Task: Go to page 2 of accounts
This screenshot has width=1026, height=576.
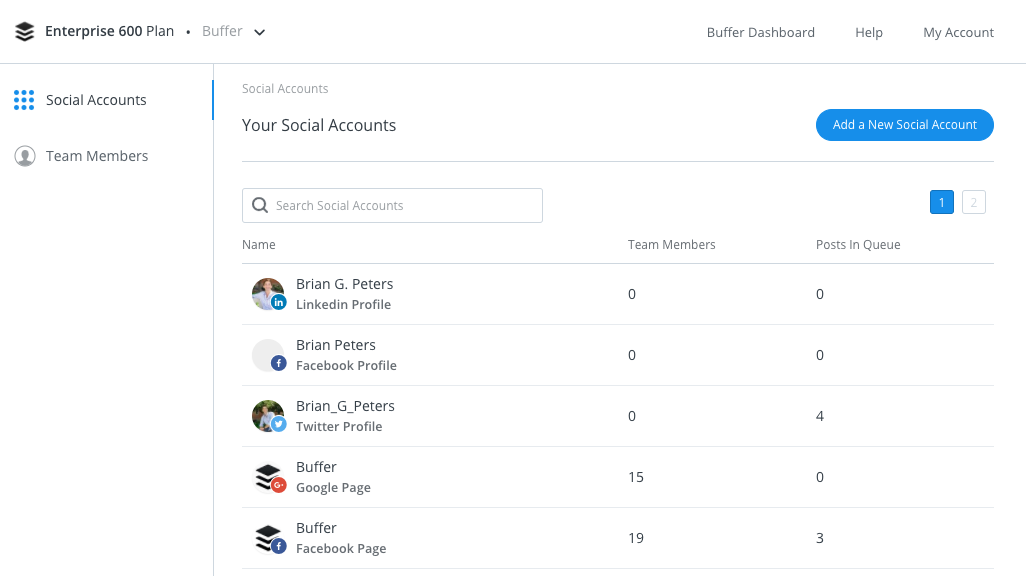Action: [974, 203]
